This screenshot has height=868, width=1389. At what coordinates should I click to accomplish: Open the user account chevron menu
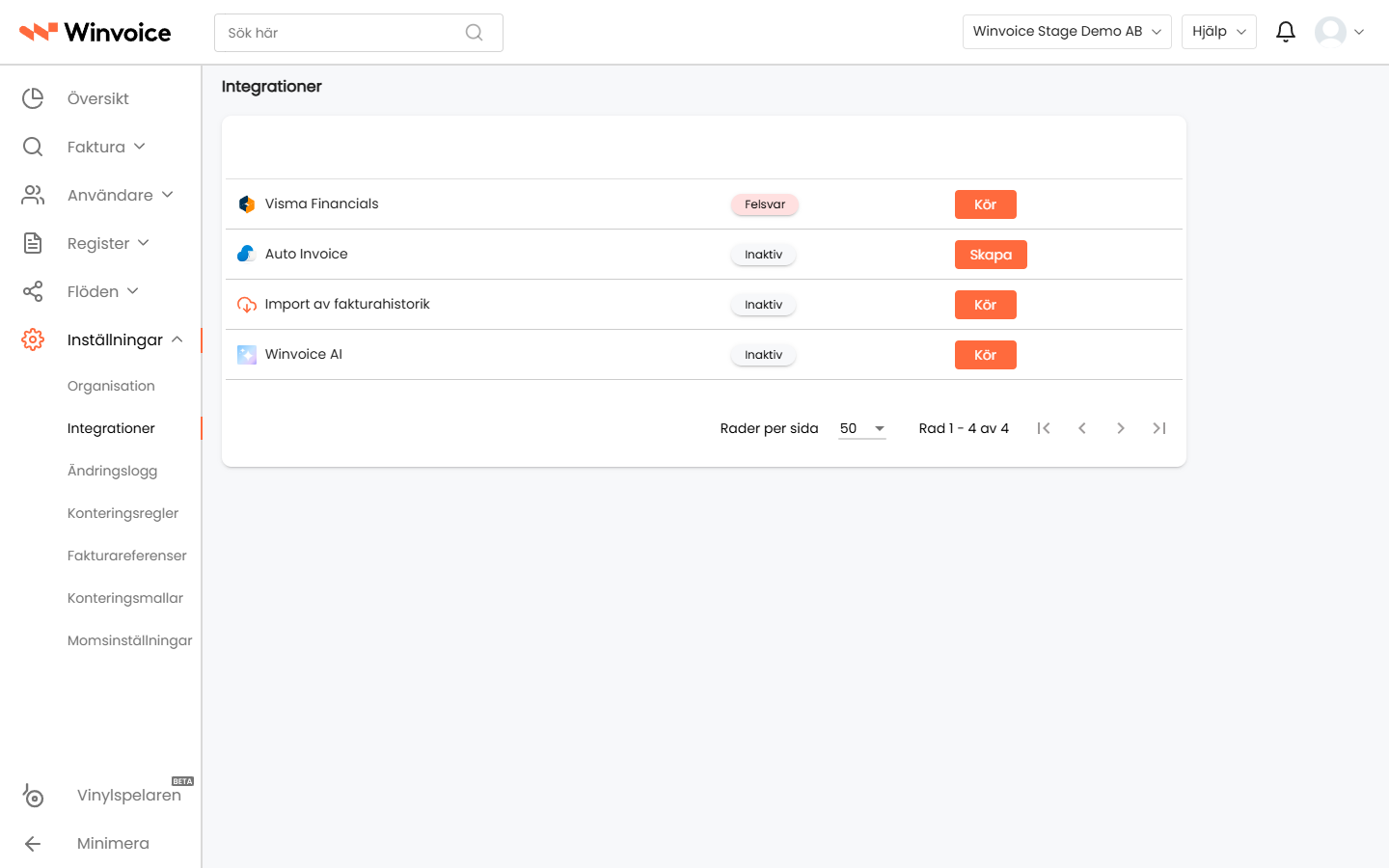tap(1359, 32)
